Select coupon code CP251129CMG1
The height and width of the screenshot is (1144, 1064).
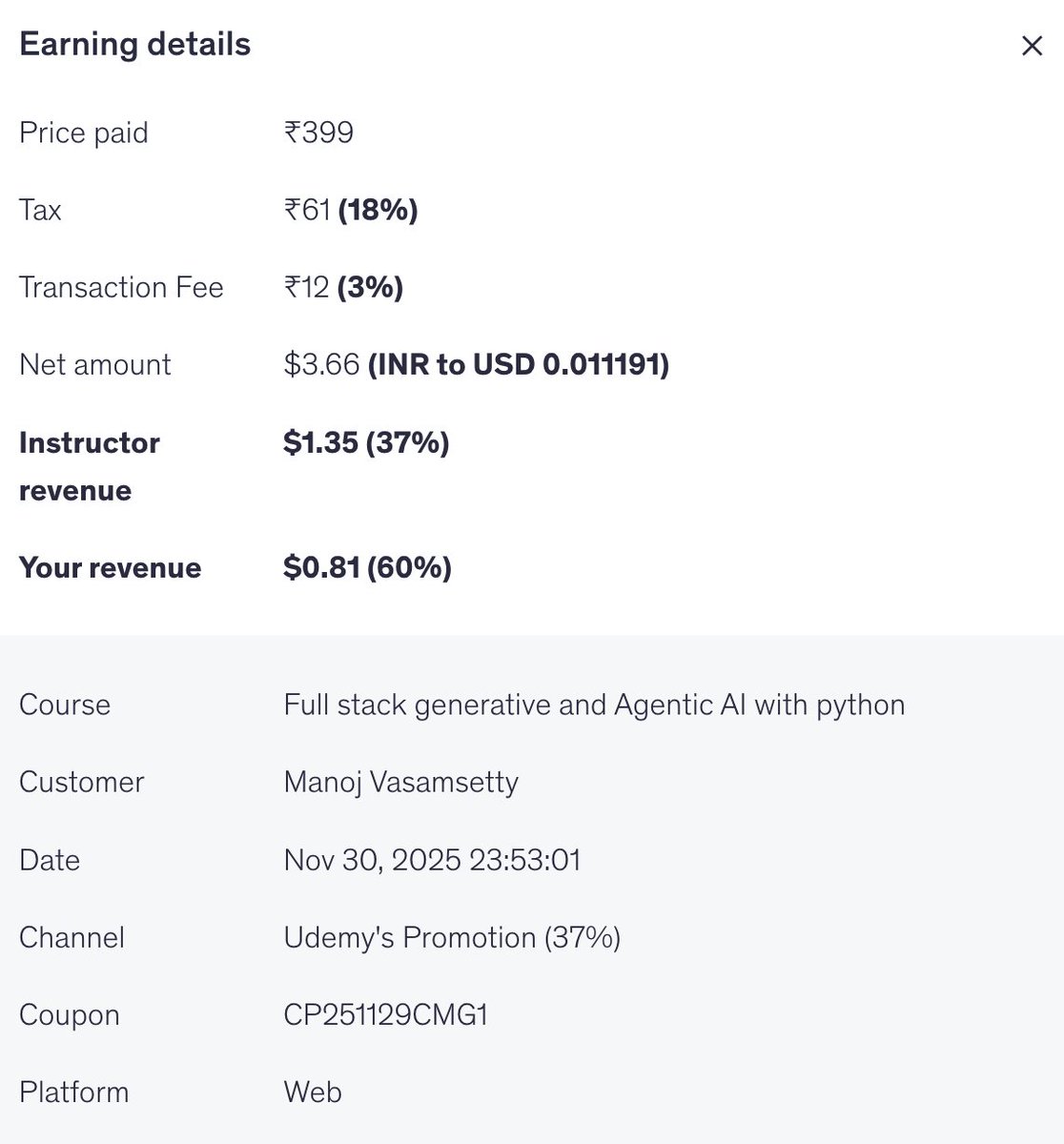coord(385,1014)
